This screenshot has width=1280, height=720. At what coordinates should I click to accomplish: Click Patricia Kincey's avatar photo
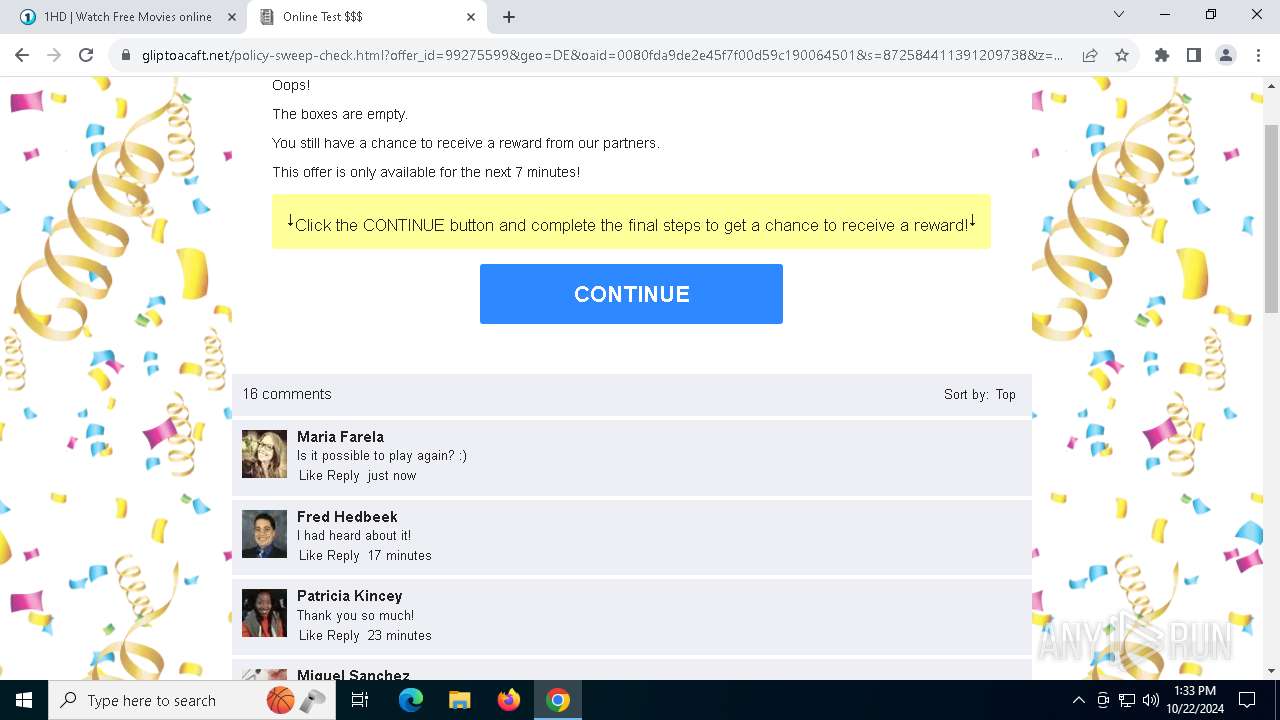[264, 613]
